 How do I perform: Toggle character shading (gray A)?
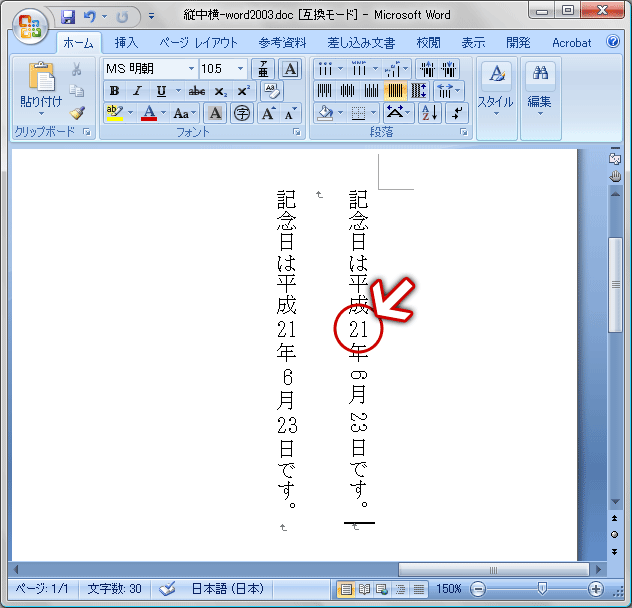215,113
